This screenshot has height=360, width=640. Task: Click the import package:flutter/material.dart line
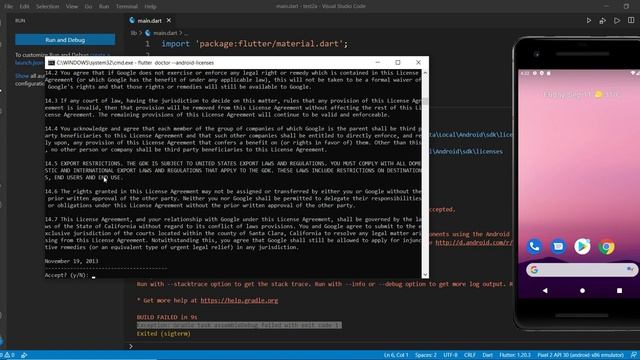(x=255, y=44)
